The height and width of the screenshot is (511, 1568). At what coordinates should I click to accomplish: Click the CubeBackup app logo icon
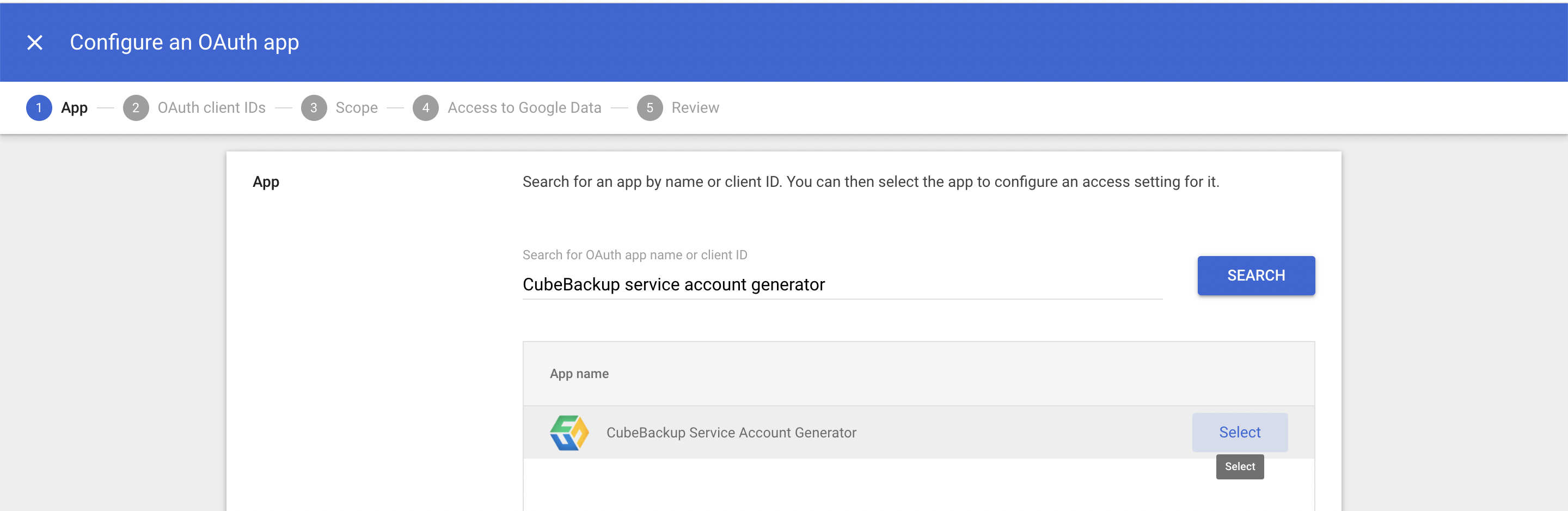coord(569,433)
